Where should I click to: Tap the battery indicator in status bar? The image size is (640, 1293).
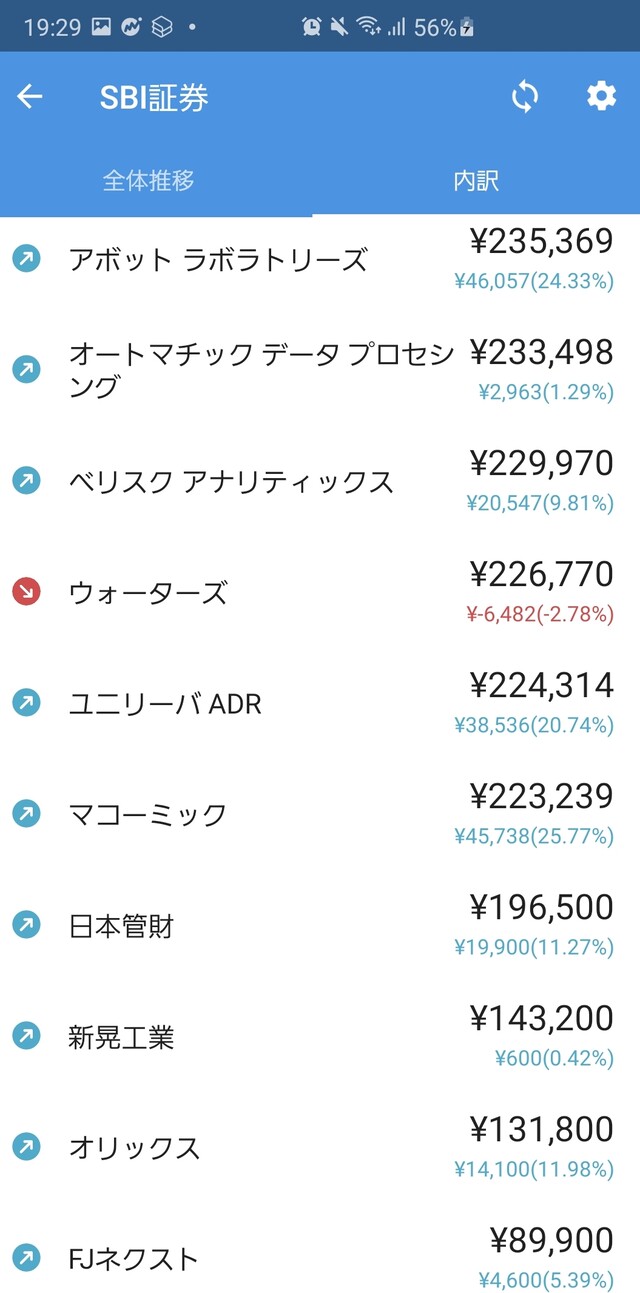pos(467,28)
